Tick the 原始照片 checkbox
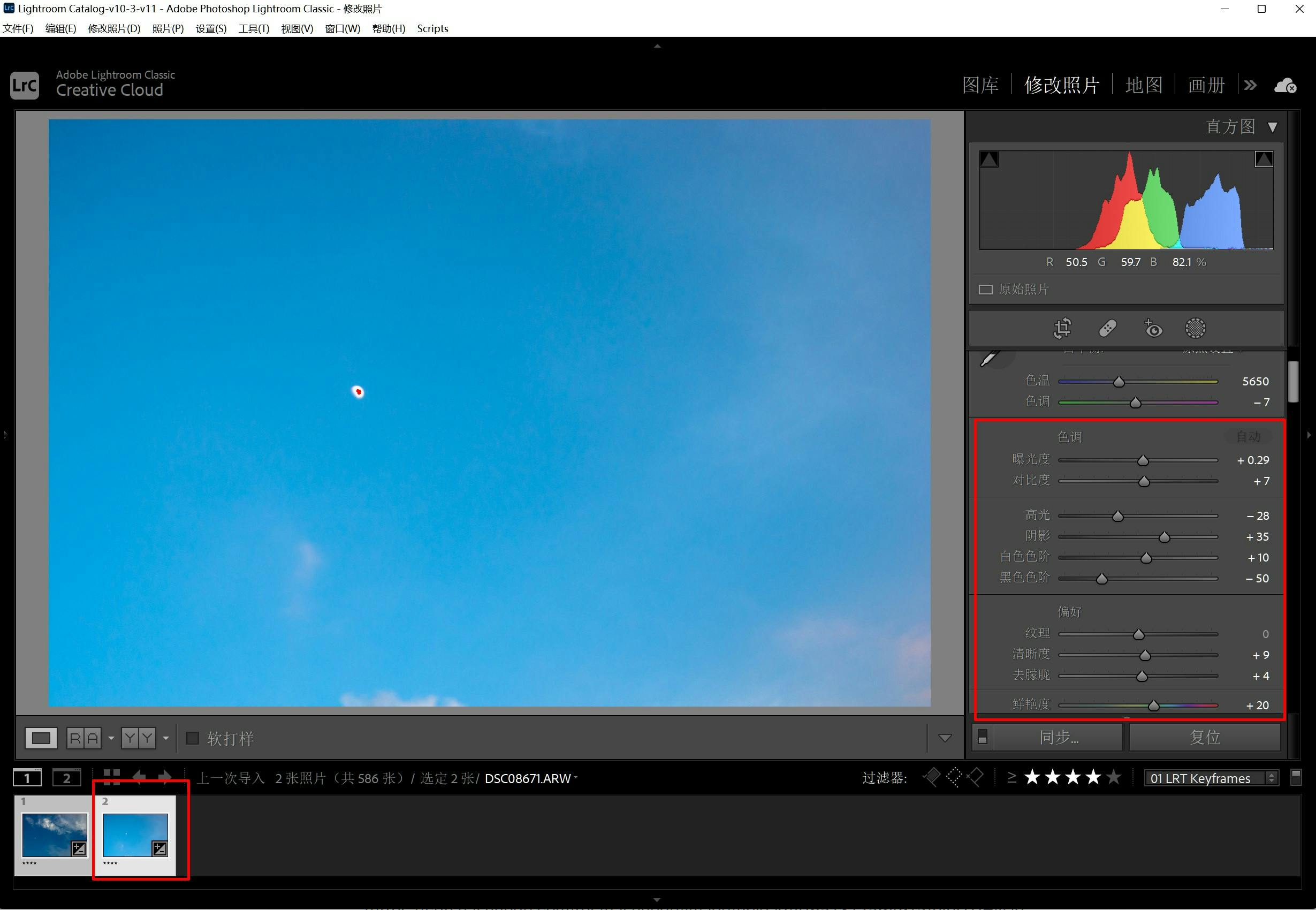The width and height of the screenshot is (1316, 910). click(x=985, y=290)
